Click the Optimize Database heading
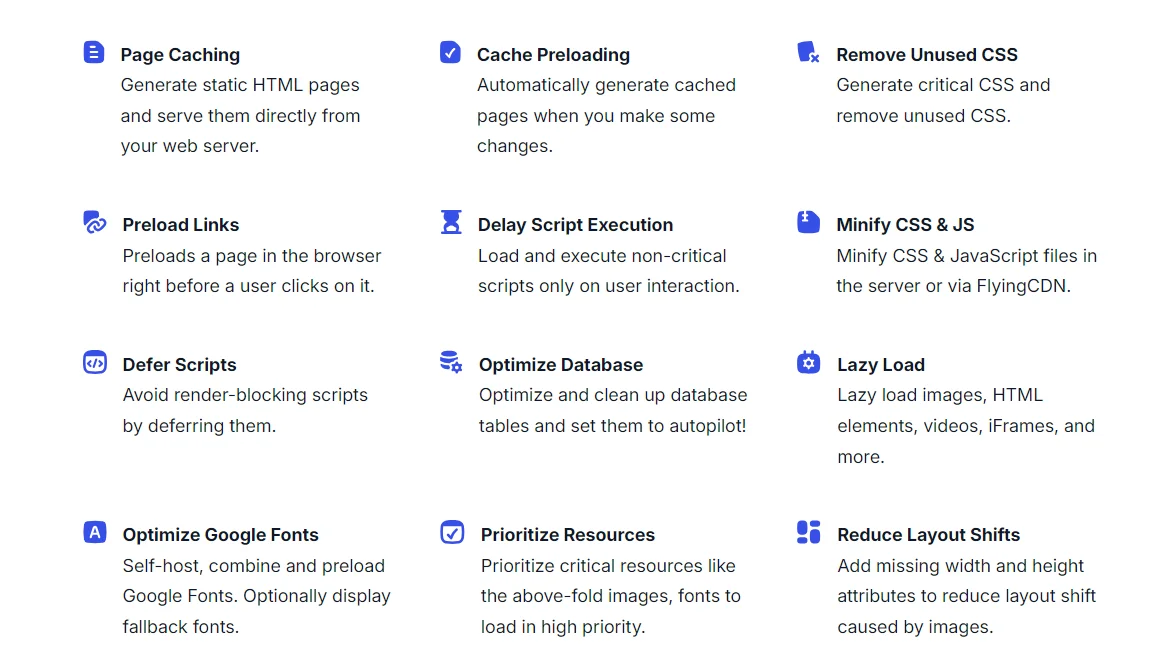The image size is (1163, 672). (561, 365)
